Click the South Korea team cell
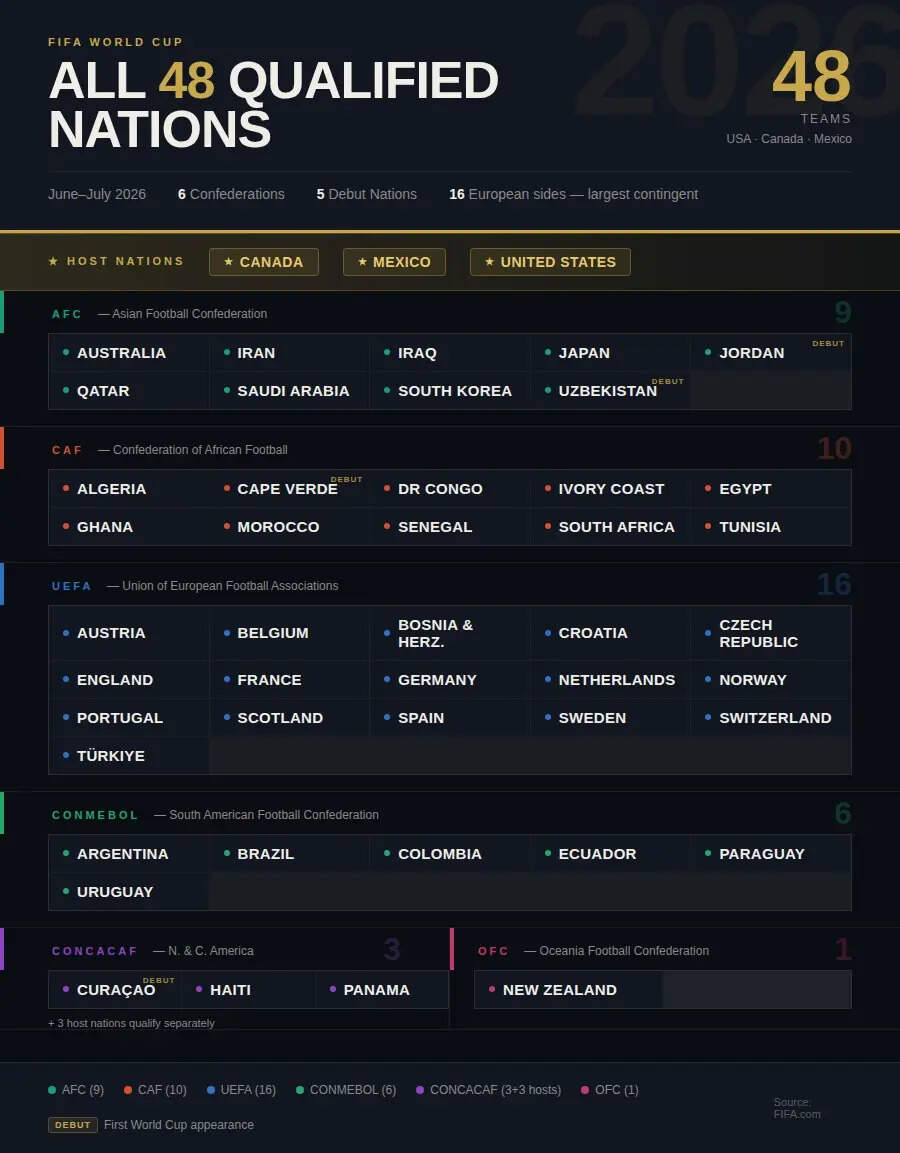Screen dimensions: 900x1153 (450, 391)
